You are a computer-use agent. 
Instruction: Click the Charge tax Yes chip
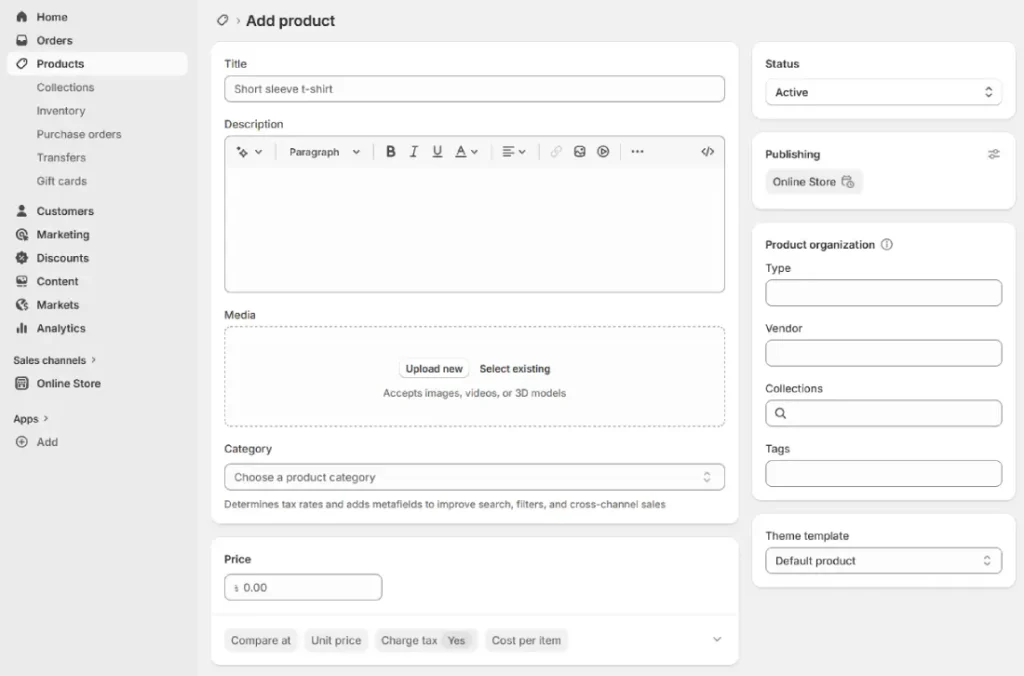[426, 641]
